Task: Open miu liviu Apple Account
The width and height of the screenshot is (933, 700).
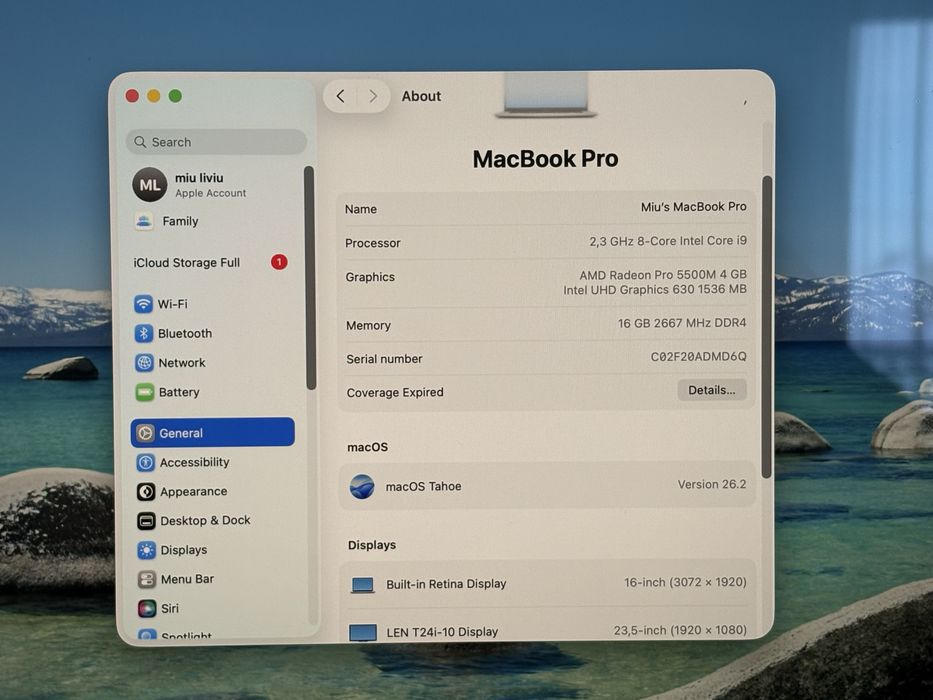Action: tap(212, 185)
